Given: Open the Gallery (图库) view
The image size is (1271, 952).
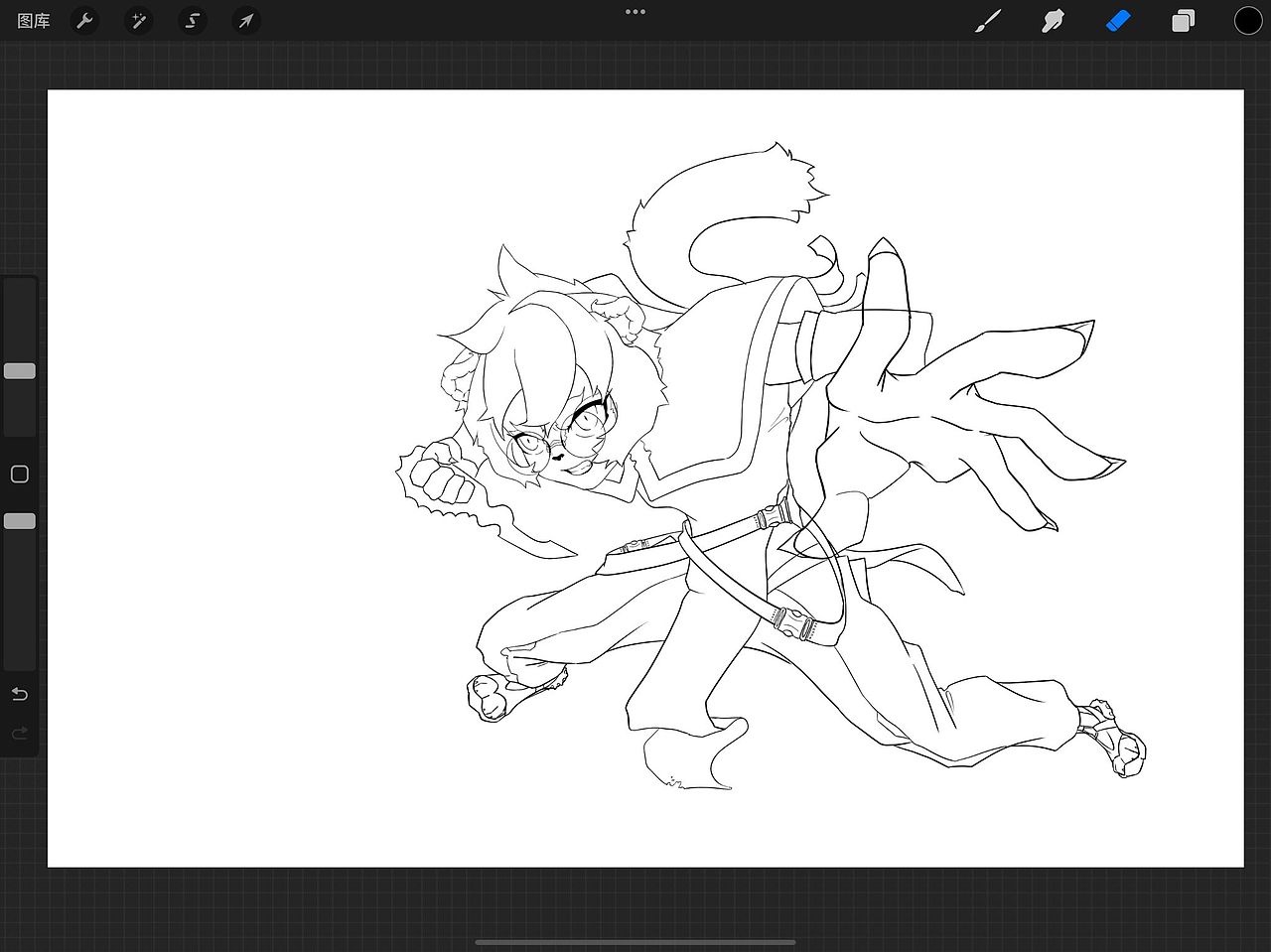Looking at the screenshot, I should click(34, 20).
